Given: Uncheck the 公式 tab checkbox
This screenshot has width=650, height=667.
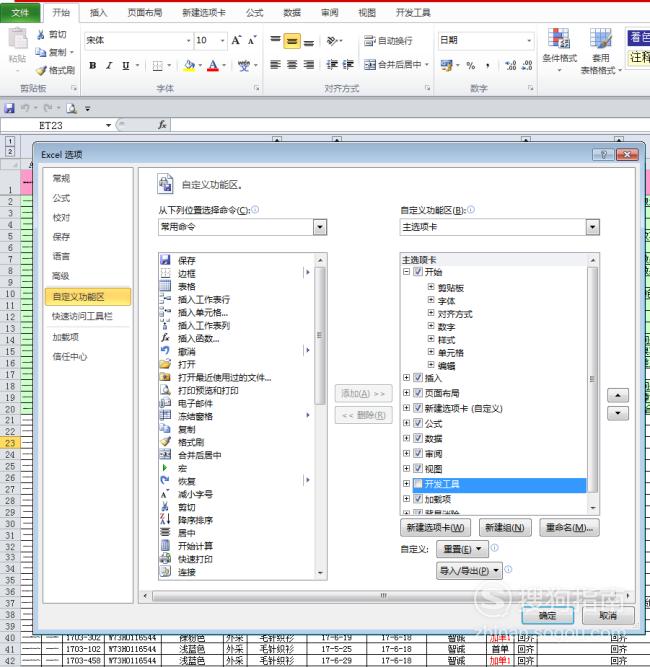Looking at the screenshot, I should click(x=418, y=423).
